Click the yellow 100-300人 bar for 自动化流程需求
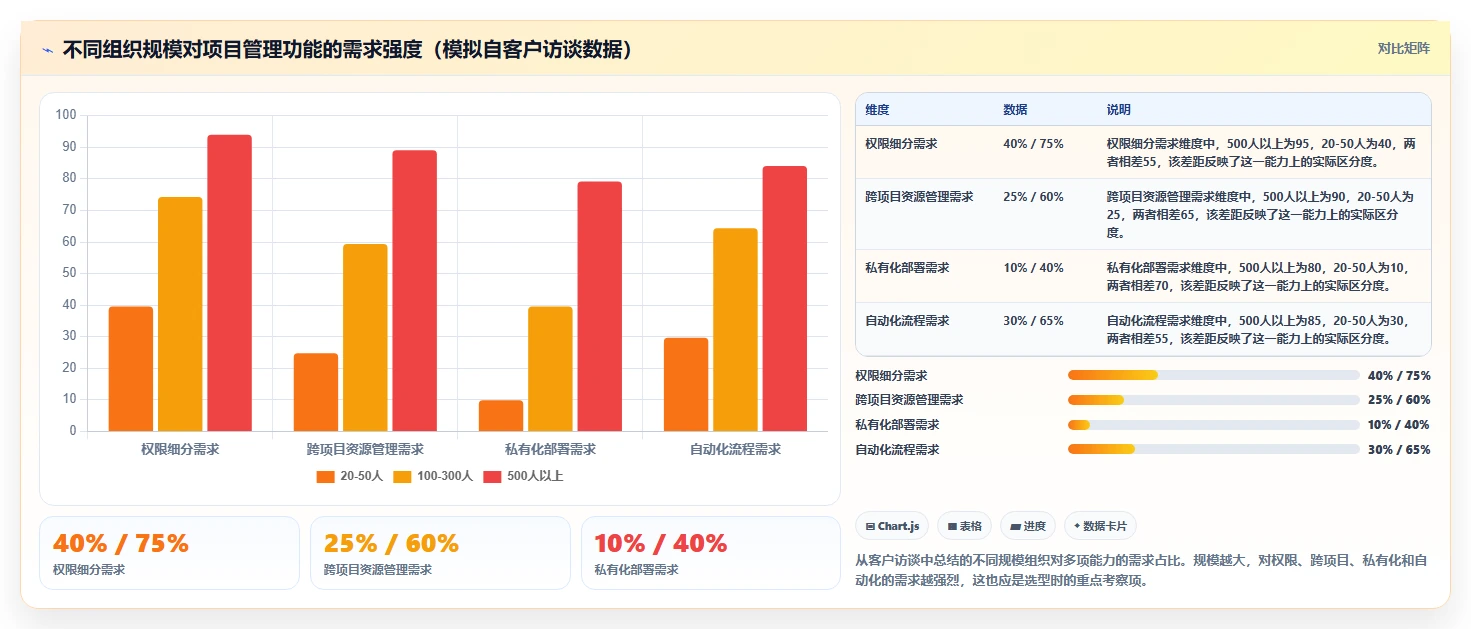Image resolution: width=1471 pixels, height=629 pixels. click(735, 330)
